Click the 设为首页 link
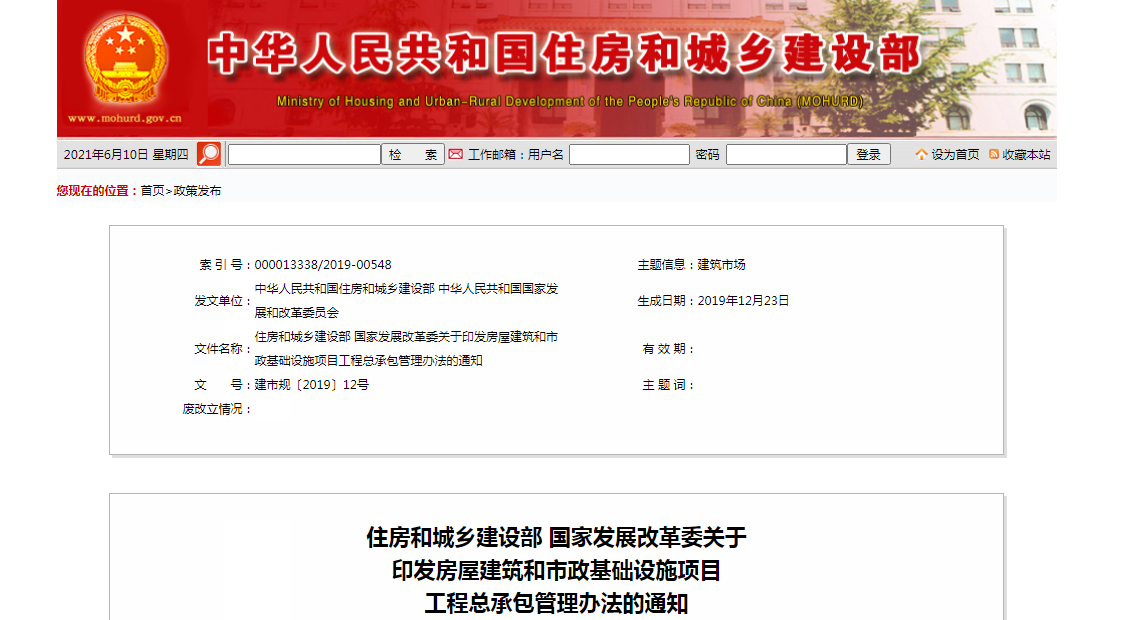 tap(955, 154)
